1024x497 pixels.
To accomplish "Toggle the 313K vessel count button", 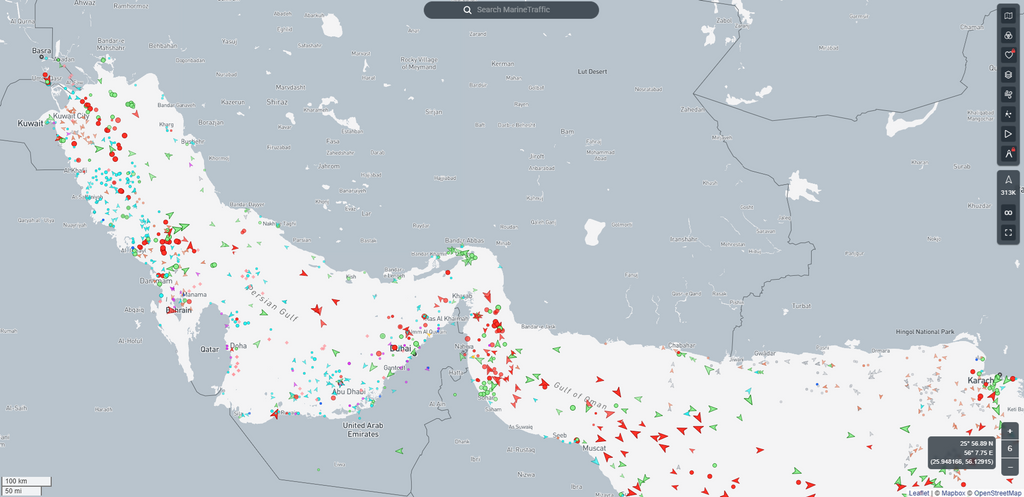I will coord(1008,185).
